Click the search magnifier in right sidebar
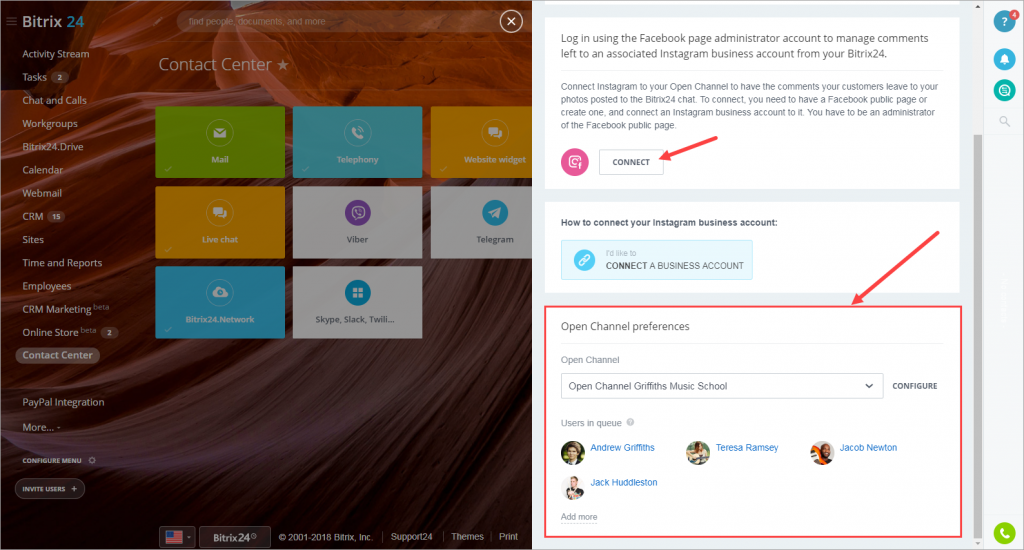The image size is (1024, 550). pos(1004,121)
